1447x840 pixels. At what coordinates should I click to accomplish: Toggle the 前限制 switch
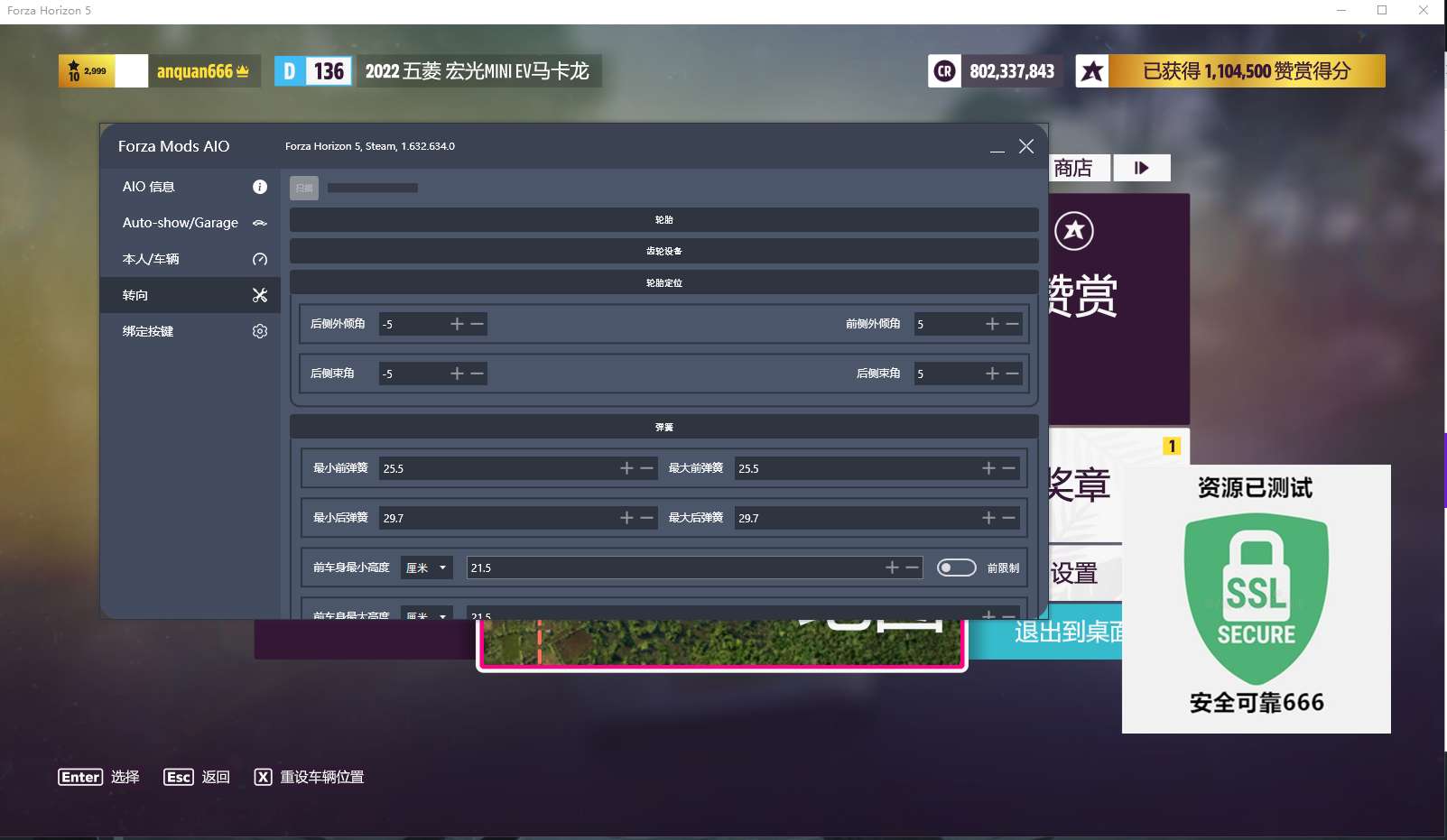click(957, 568)
